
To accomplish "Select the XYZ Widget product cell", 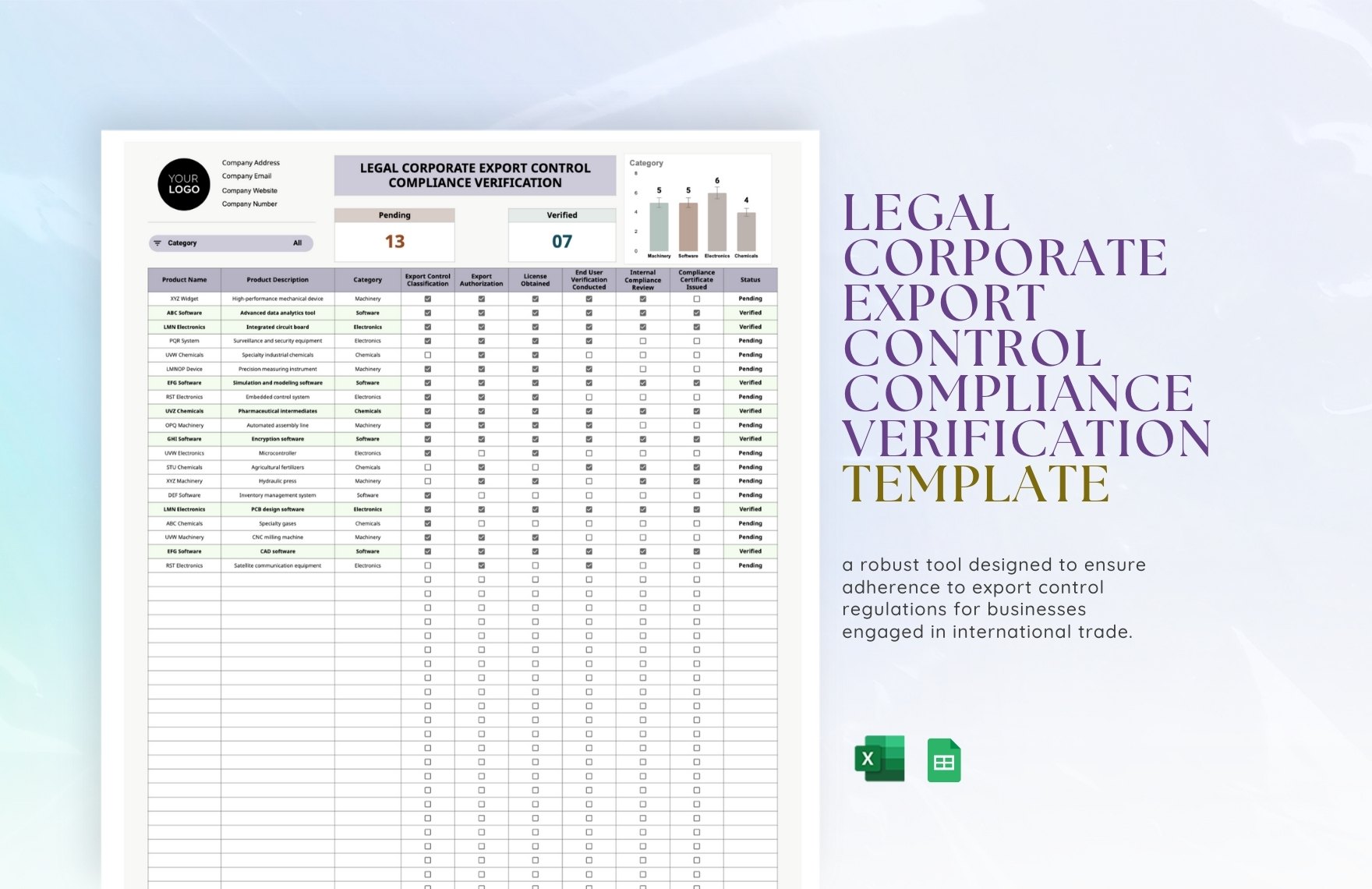I will [x=185, y=299].
